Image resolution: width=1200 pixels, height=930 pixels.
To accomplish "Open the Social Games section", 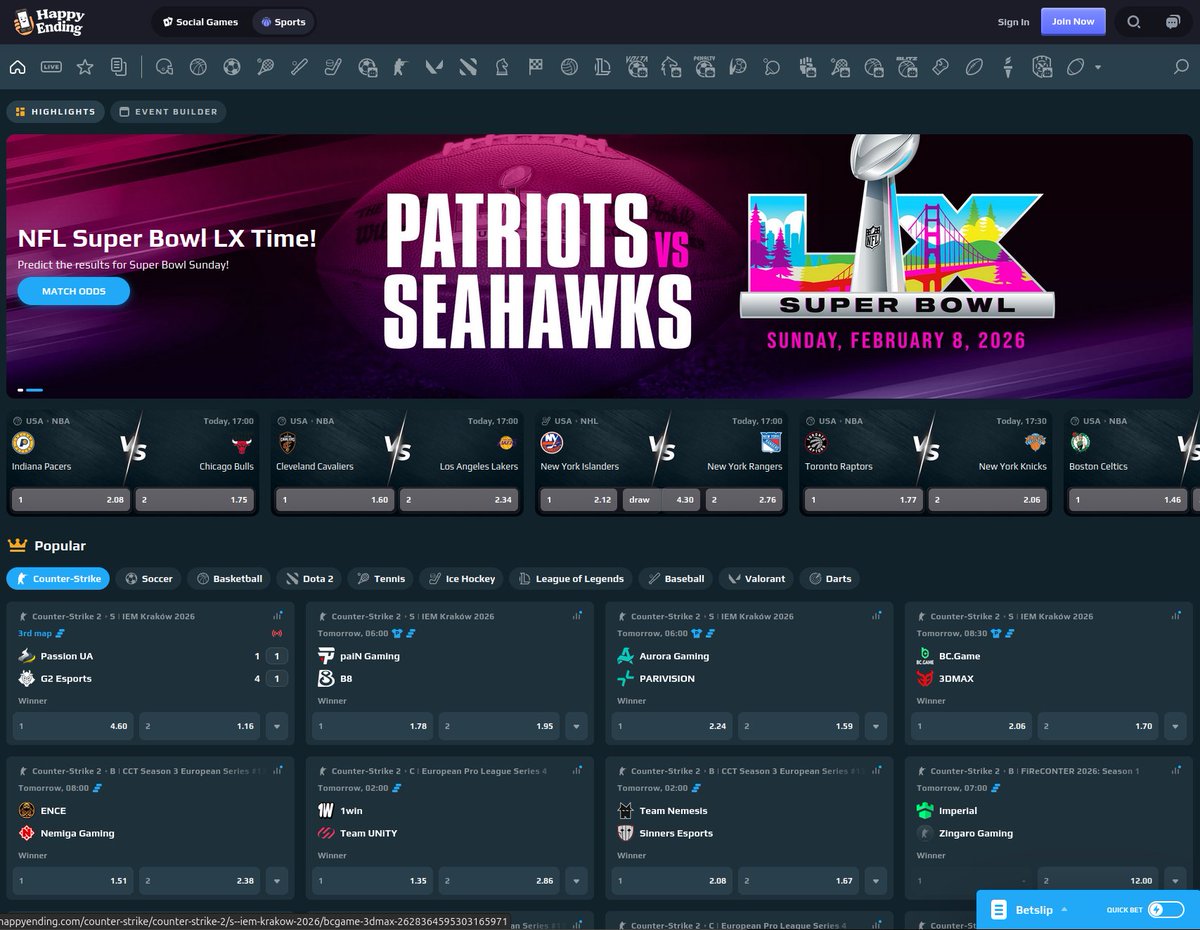I will coord(200,21).
